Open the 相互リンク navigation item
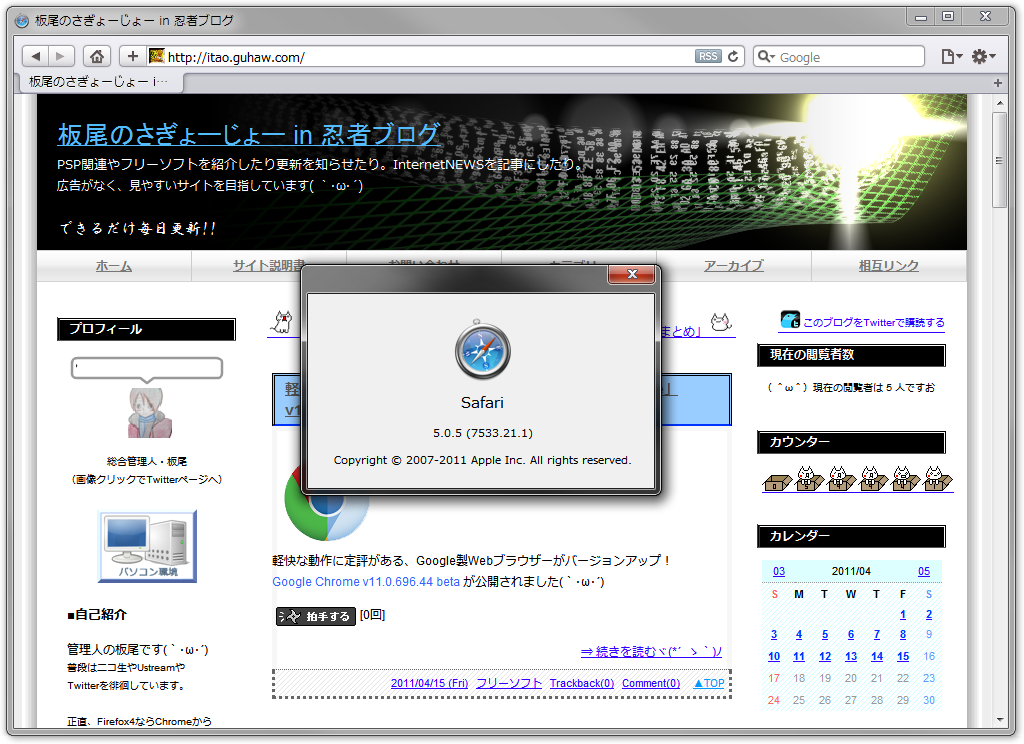The height and width of the screenshot is (744, 1024). click(888, 266)
